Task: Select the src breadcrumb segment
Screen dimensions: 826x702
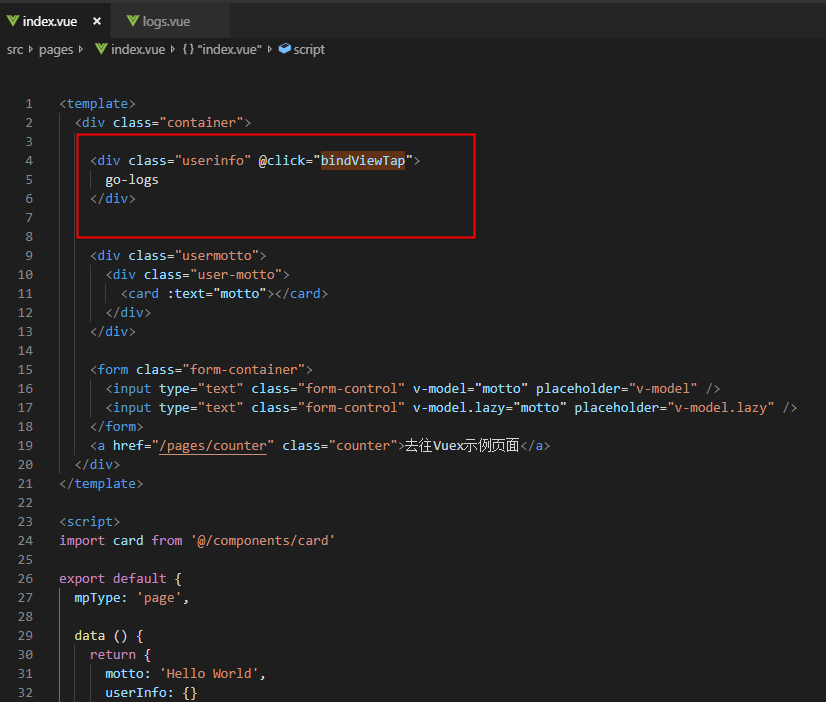Action: [x=15, y=50]
